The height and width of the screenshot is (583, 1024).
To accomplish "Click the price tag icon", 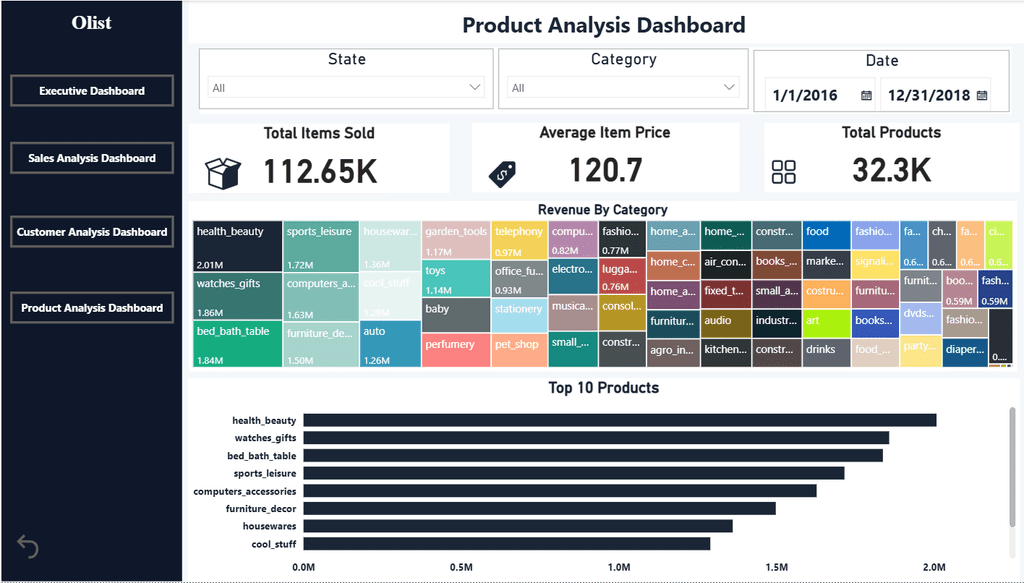I will pyautogui.click(x=502, y=174).
